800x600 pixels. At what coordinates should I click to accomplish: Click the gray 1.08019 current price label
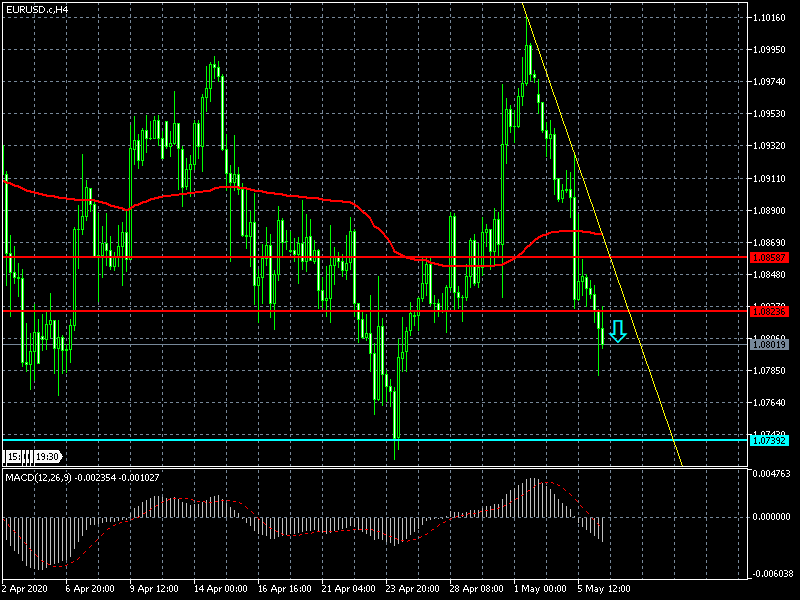(769, 345)
